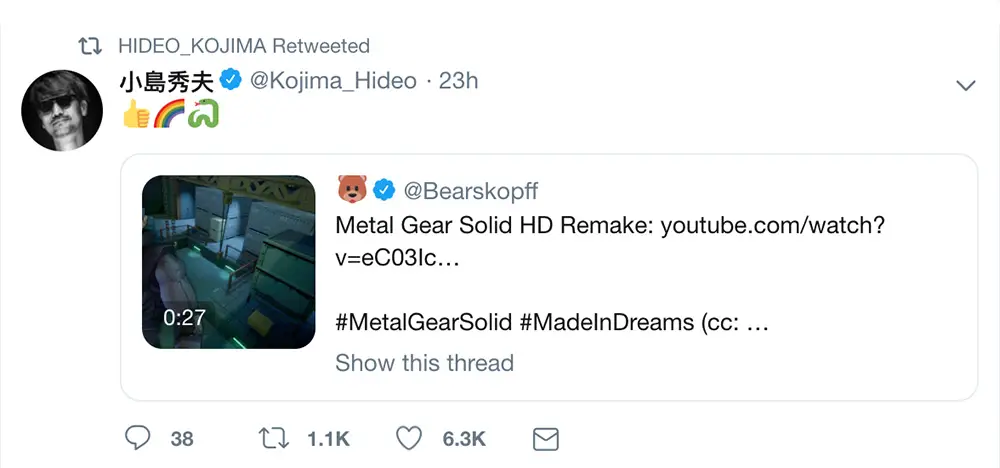1000x468 pixels.
Task: Click Bearskopff's blue verified badge
Action: tap(384, 189)
